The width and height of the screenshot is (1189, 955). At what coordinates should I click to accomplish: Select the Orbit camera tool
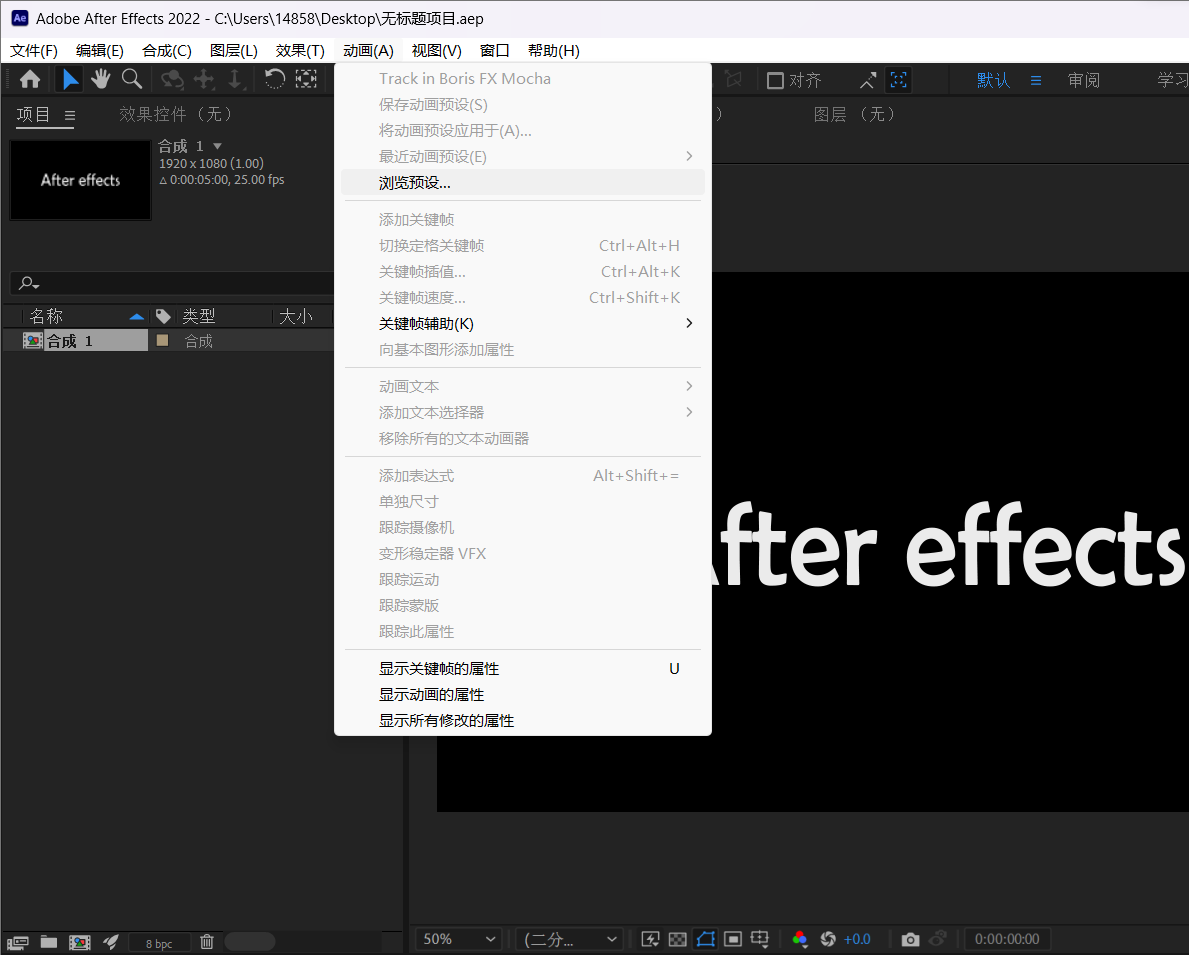pyautogui.click(x=172, y=79)
